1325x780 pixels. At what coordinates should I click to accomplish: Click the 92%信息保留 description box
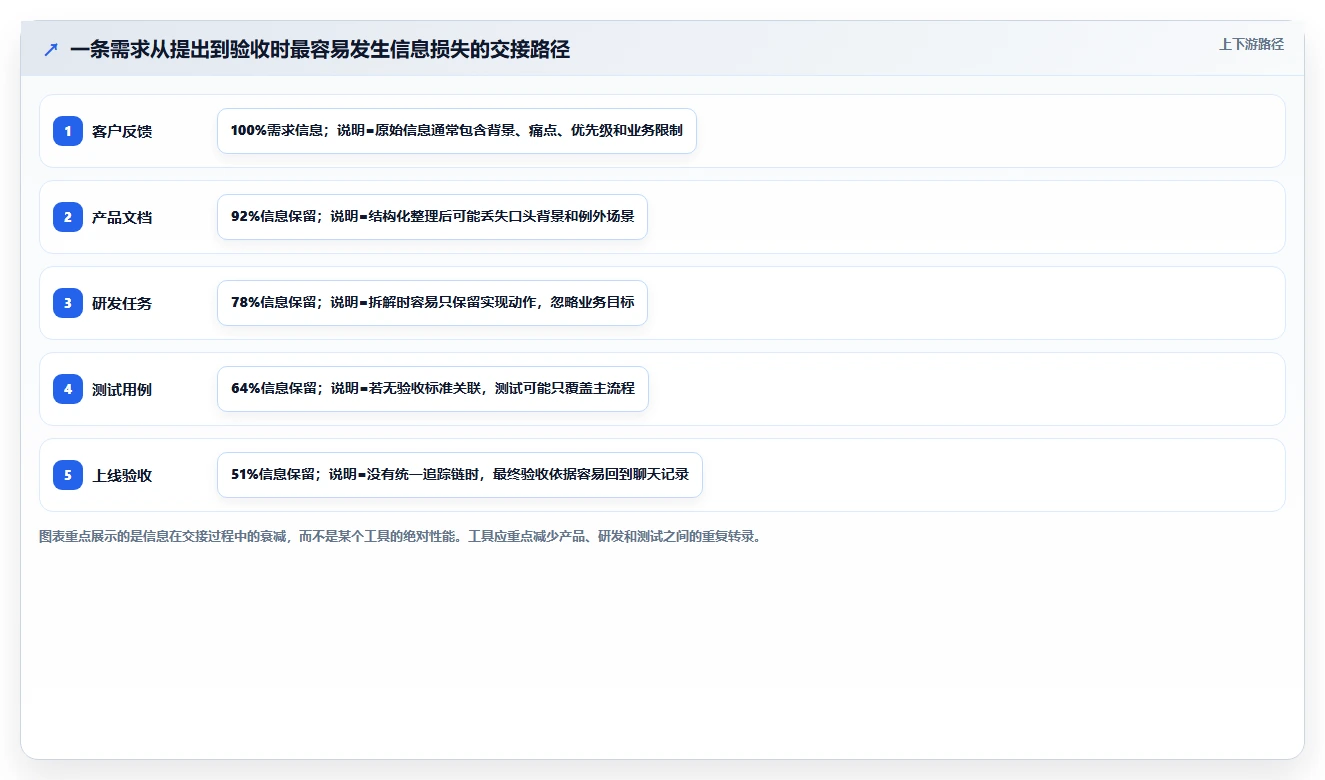pos(433,217)
